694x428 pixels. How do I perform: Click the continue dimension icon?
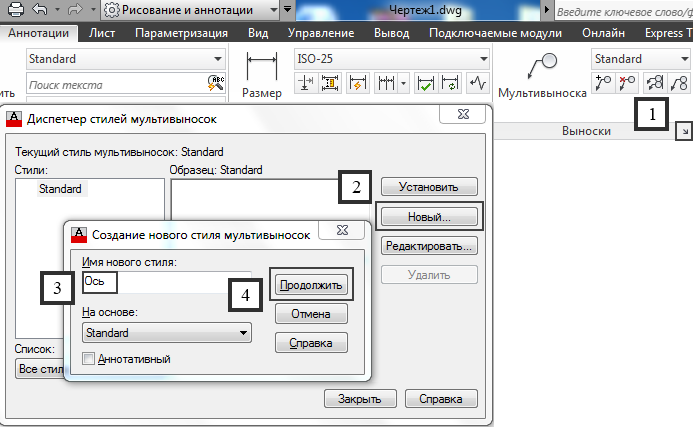tap(386, 83)
